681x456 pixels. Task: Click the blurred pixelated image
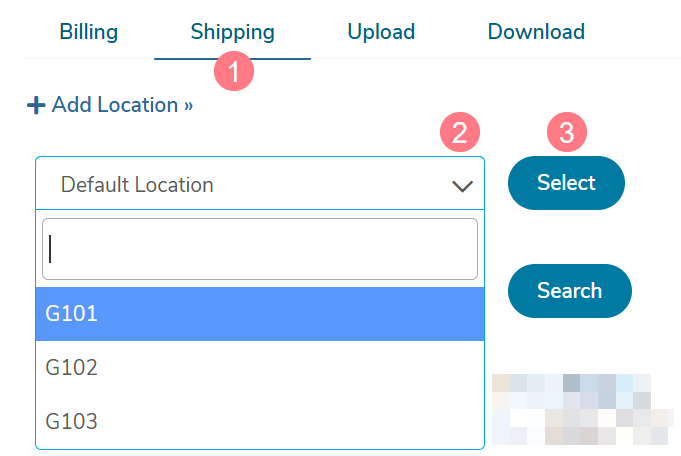click(582, 410)
